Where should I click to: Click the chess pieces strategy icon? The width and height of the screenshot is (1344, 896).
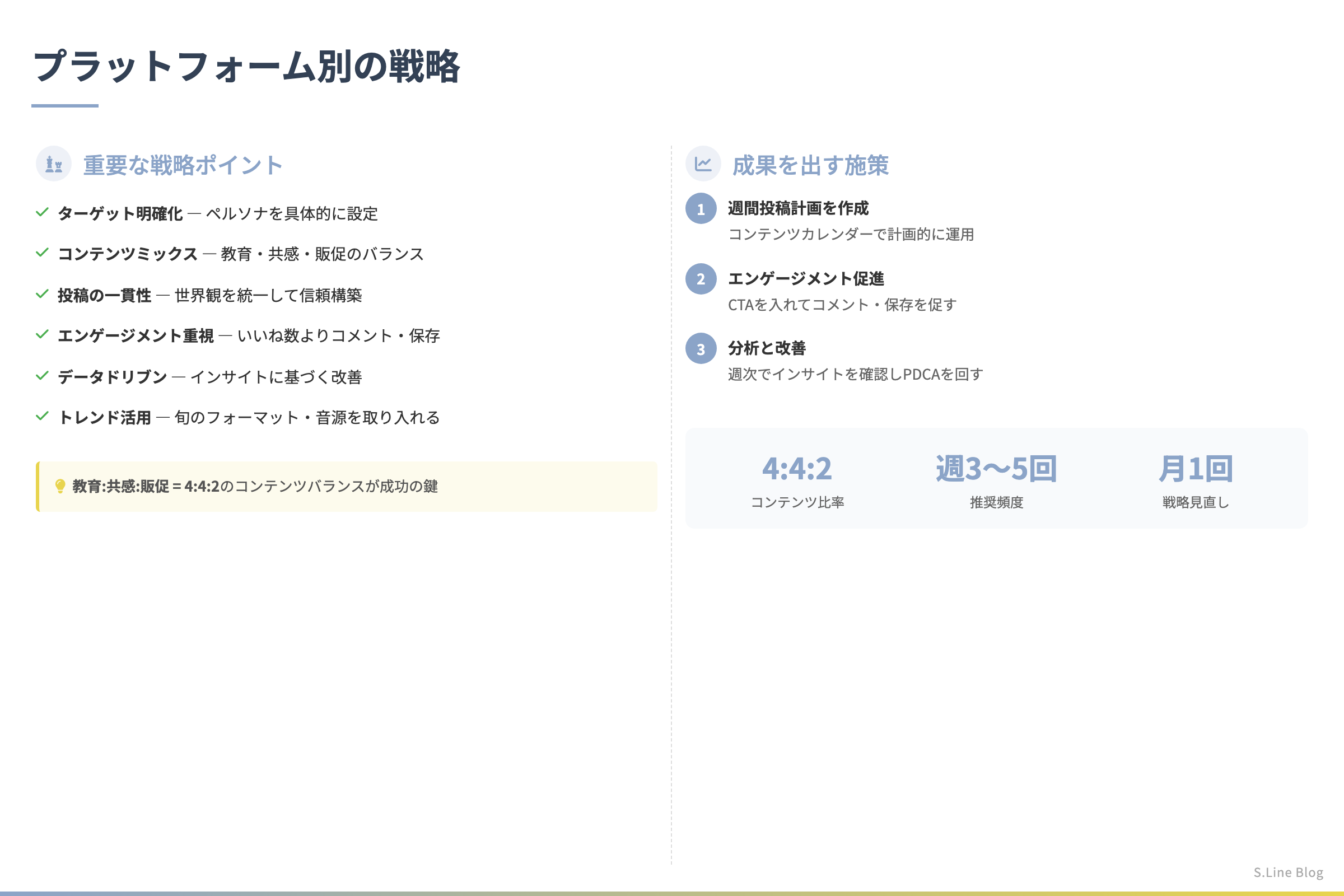(54, 164)
